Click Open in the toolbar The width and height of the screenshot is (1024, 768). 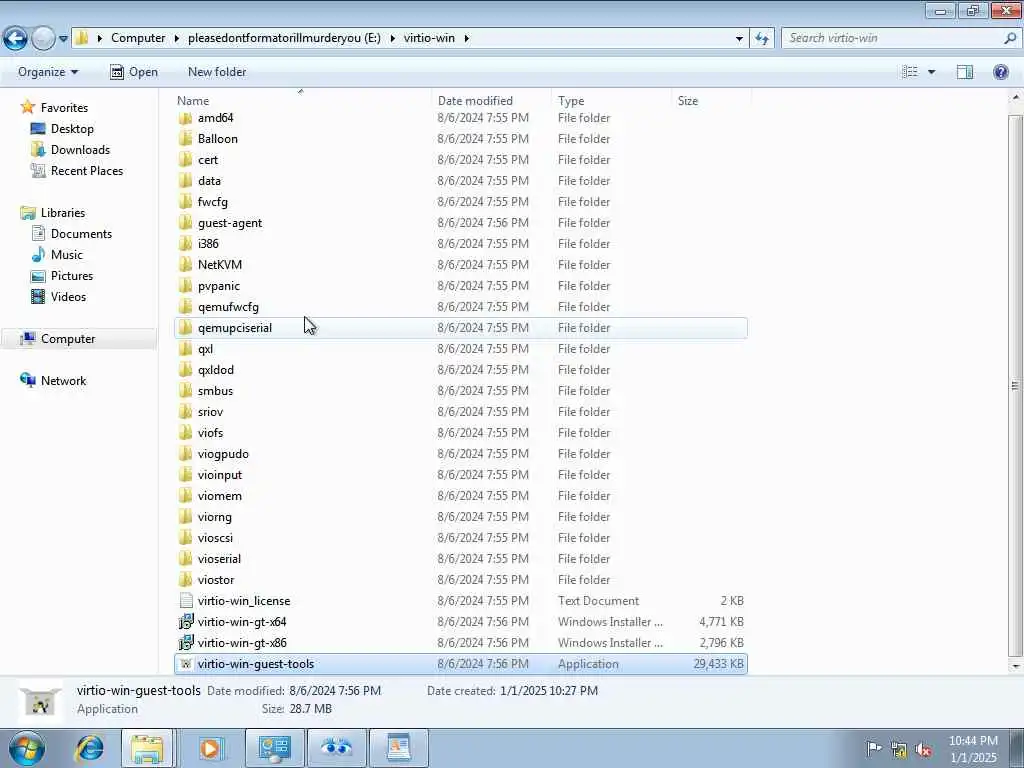point(134,72)
